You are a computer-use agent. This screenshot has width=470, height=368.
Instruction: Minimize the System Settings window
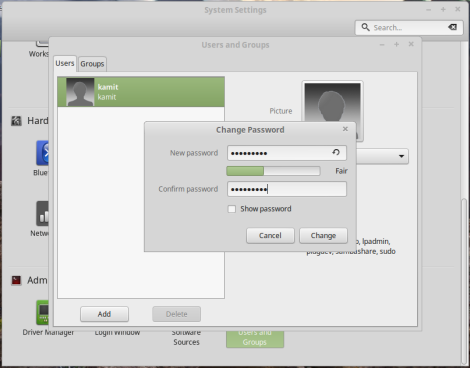pos(428,10)
